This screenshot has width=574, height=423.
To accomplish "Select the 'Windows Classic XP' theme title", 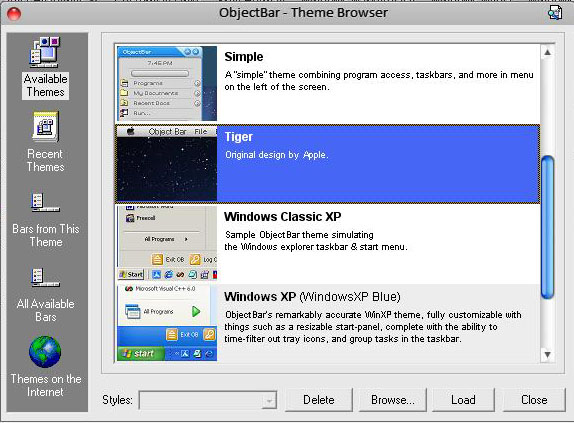I will point(283,217).
